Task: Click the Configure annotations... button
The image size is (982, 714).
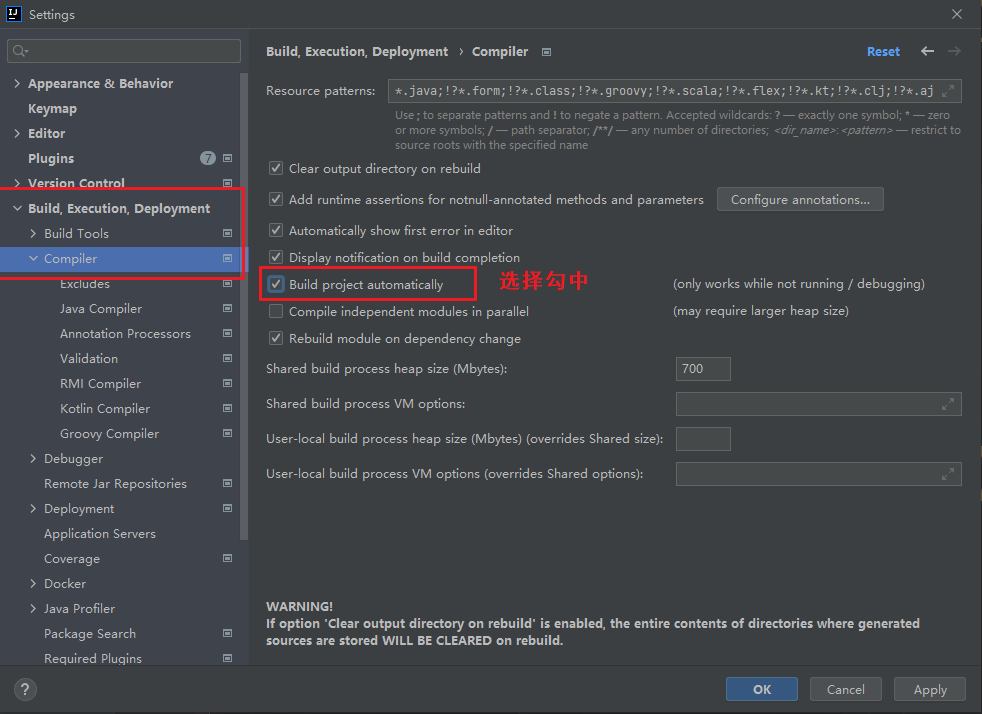Action: point(800,199)
